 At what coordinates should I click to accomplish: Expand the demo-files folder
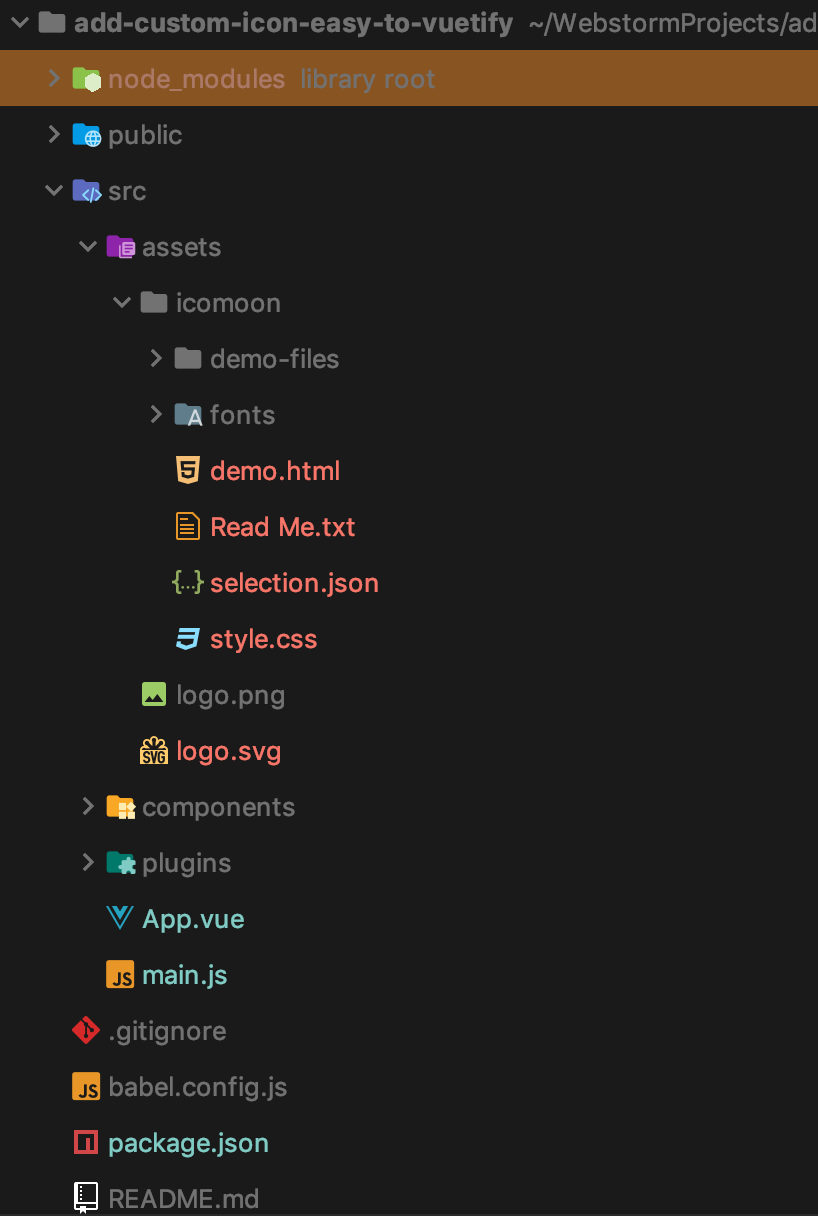[x=156, y=359]
